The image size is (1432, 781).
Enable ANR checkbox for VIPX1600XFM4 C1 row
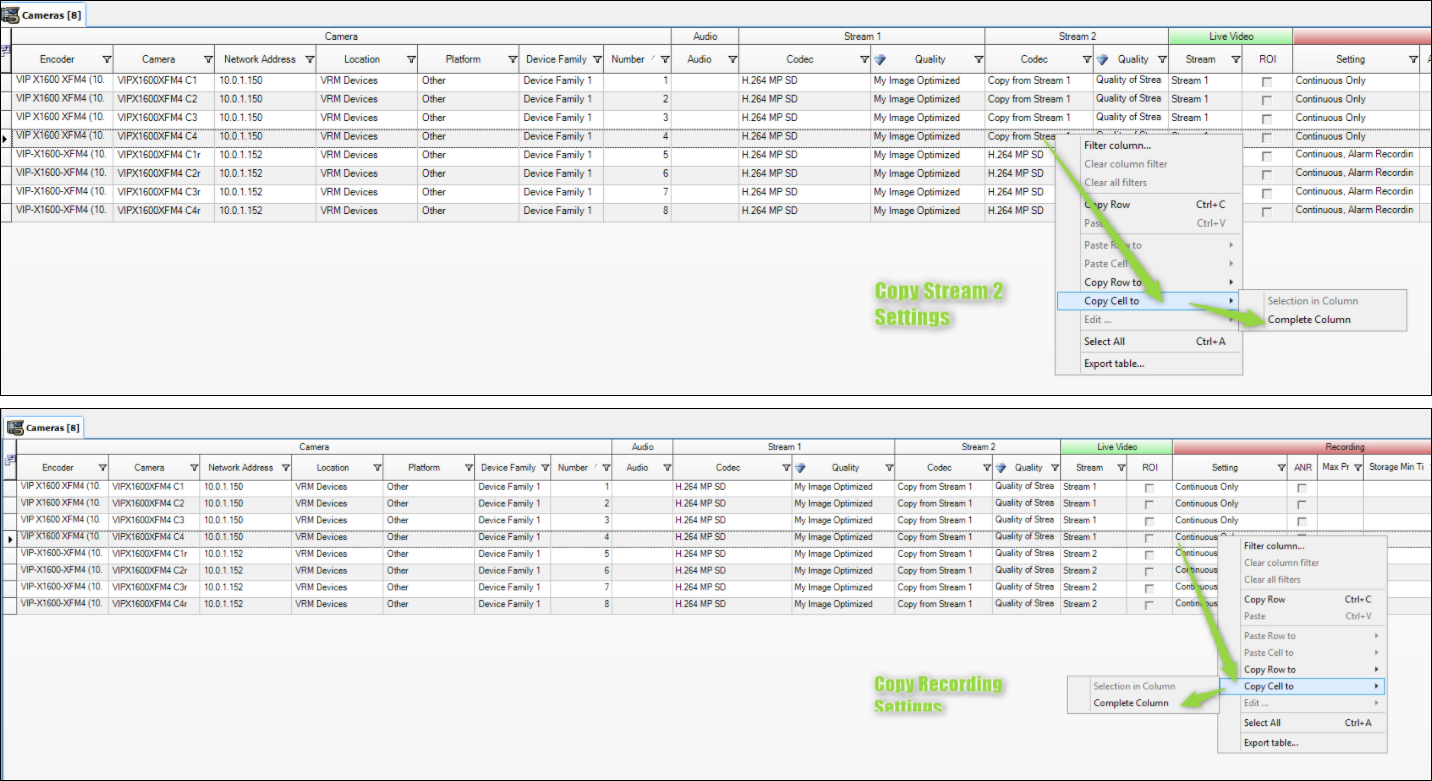pos(1301,488)
